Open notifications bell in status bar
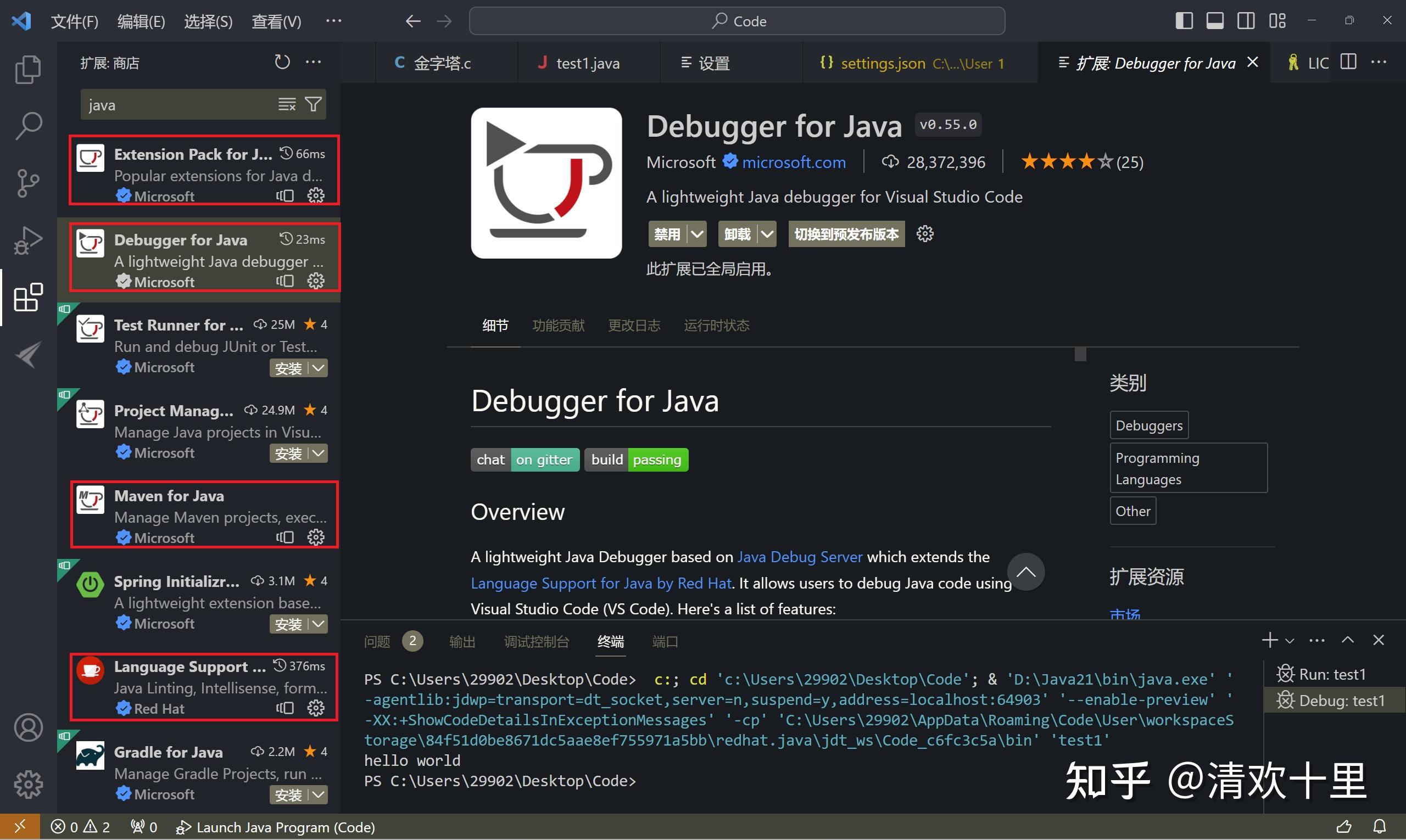Screen dimensions: 1406x840 pyautogui.click(x=1380, y=827)
